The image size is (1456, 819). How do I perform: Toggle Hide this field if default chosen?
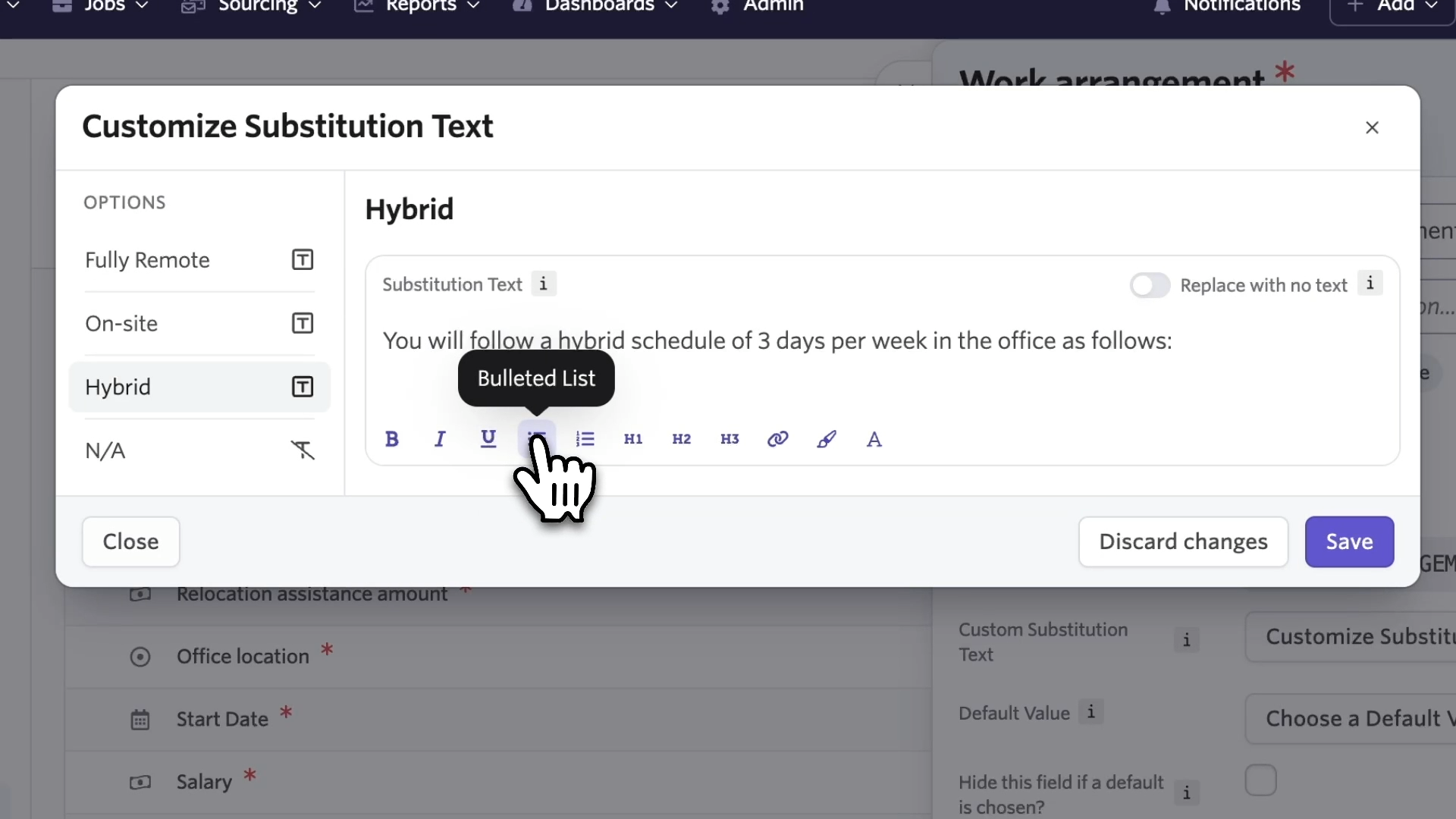click(x=1262, y=780)
